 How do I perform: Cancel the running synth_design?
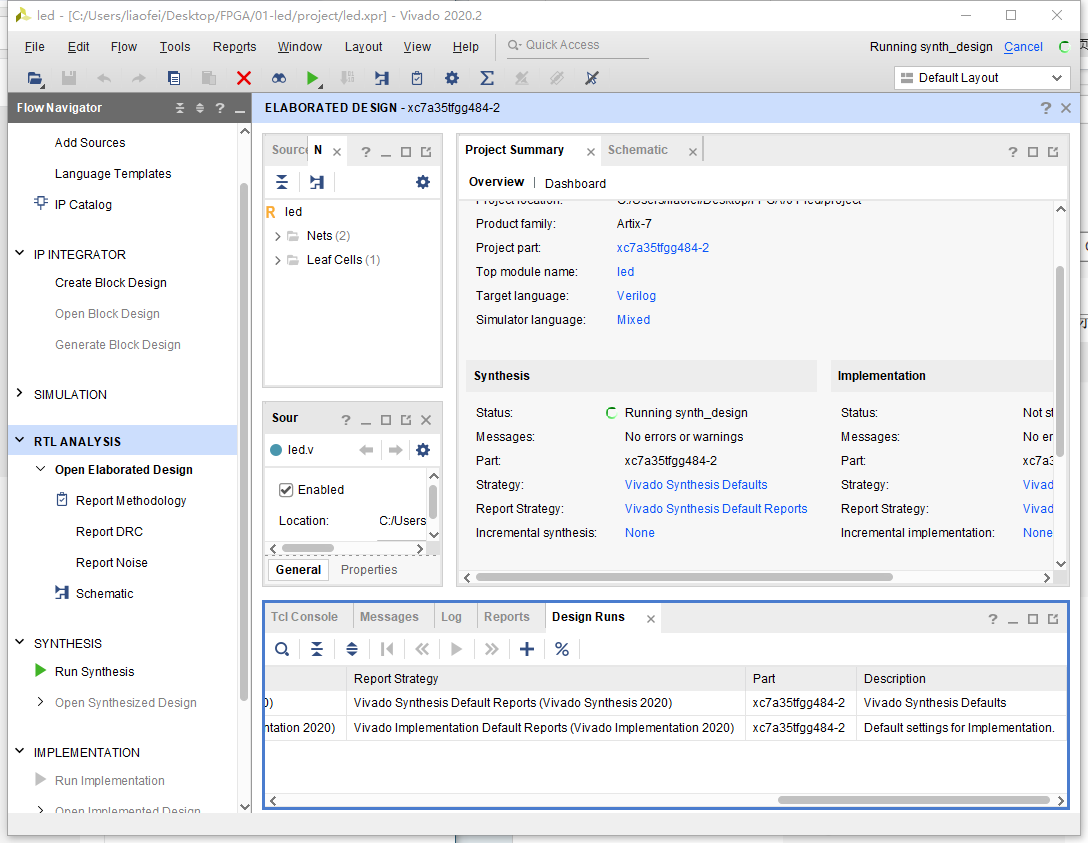coord(1023,47)
